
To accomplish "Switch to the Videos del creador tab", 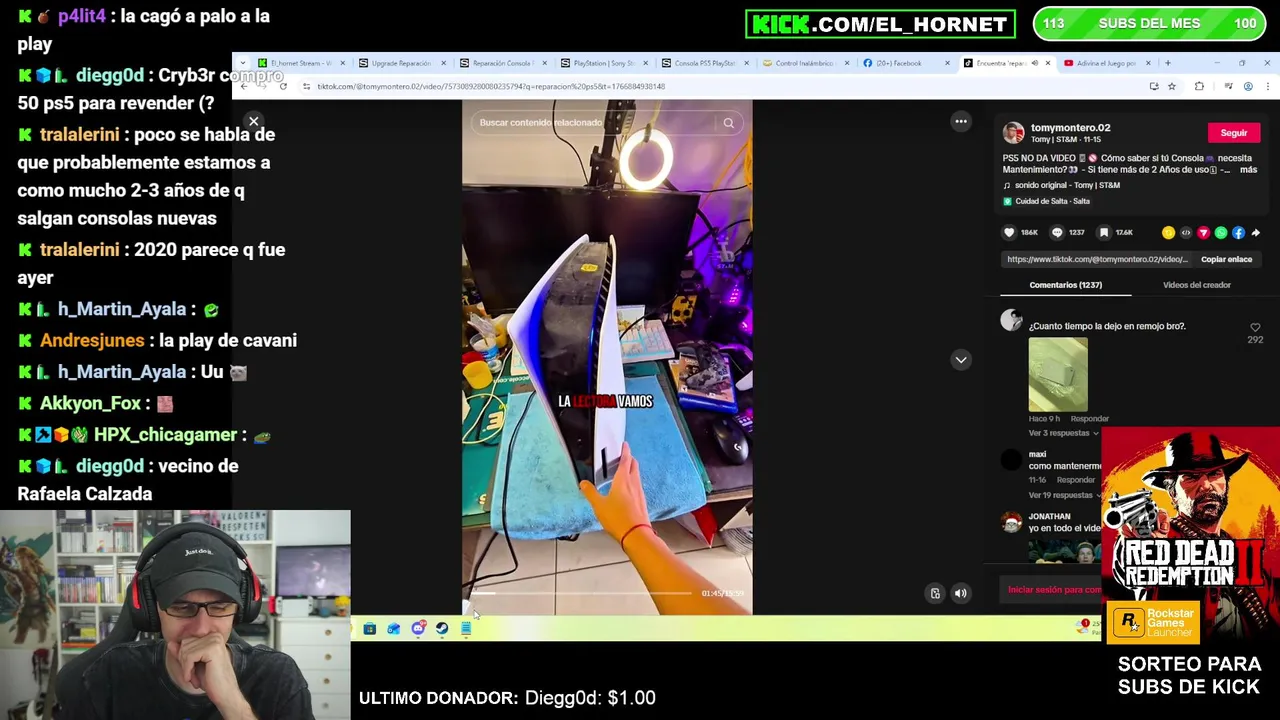I will [1196, 285].
